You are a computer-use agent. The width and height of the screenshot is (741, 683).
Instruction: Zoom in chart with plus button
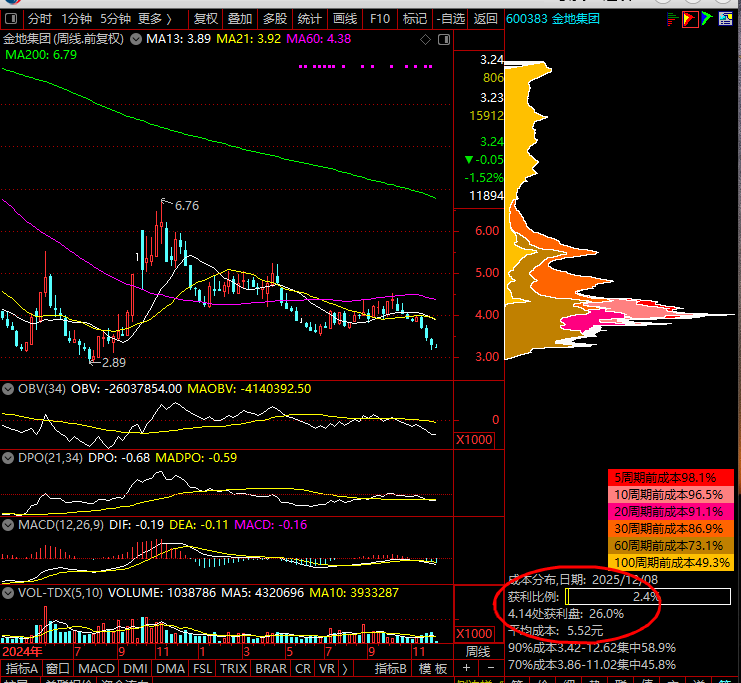(x=466, y=668)
